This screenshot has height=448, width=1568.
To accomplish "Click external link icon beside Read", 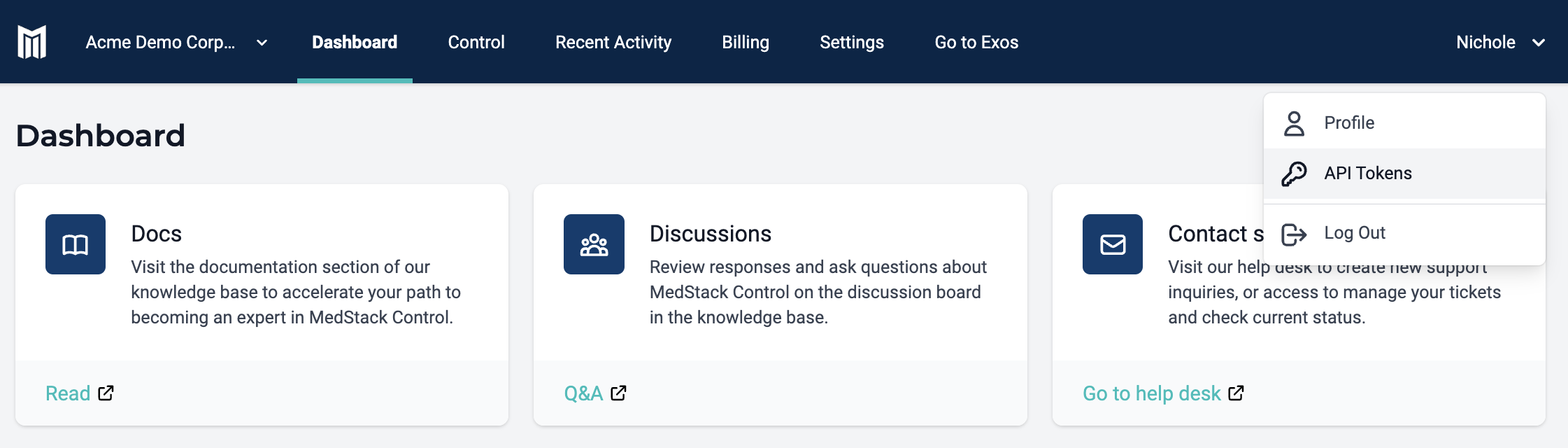I will [x=106, y=393].
